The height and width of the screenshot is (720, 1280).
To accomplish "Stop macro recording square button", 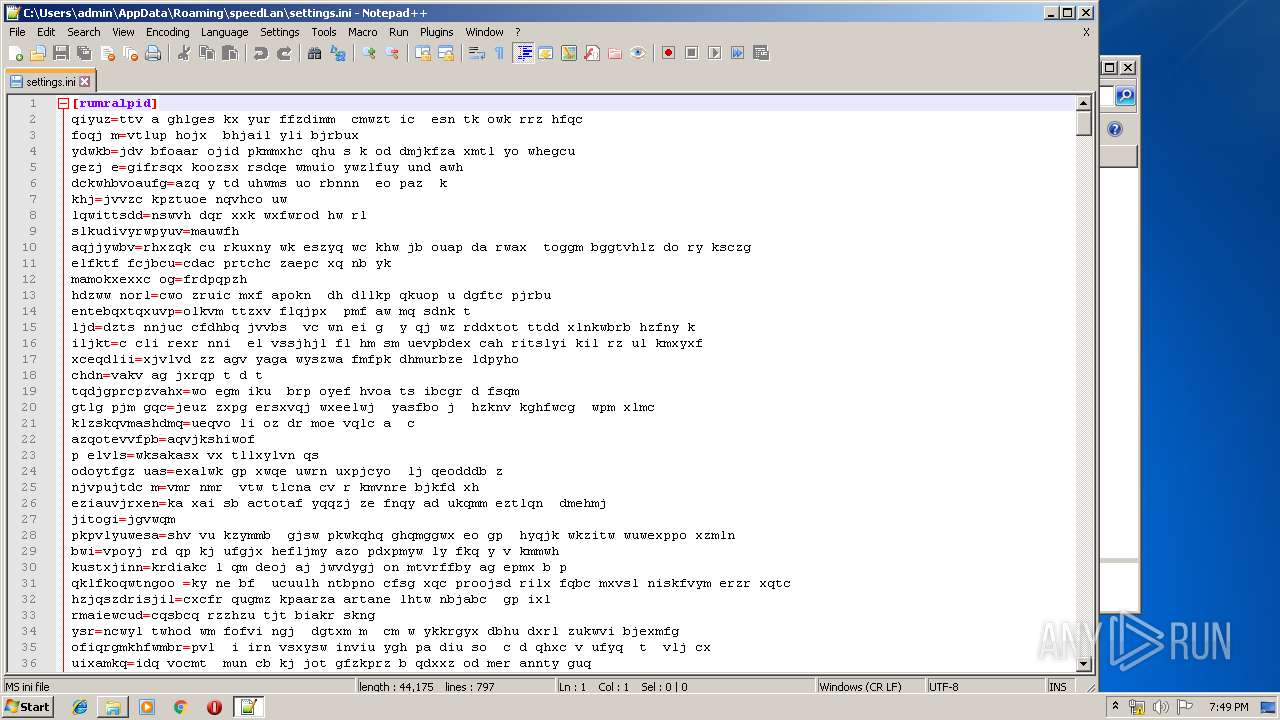I will coord(691,53).
